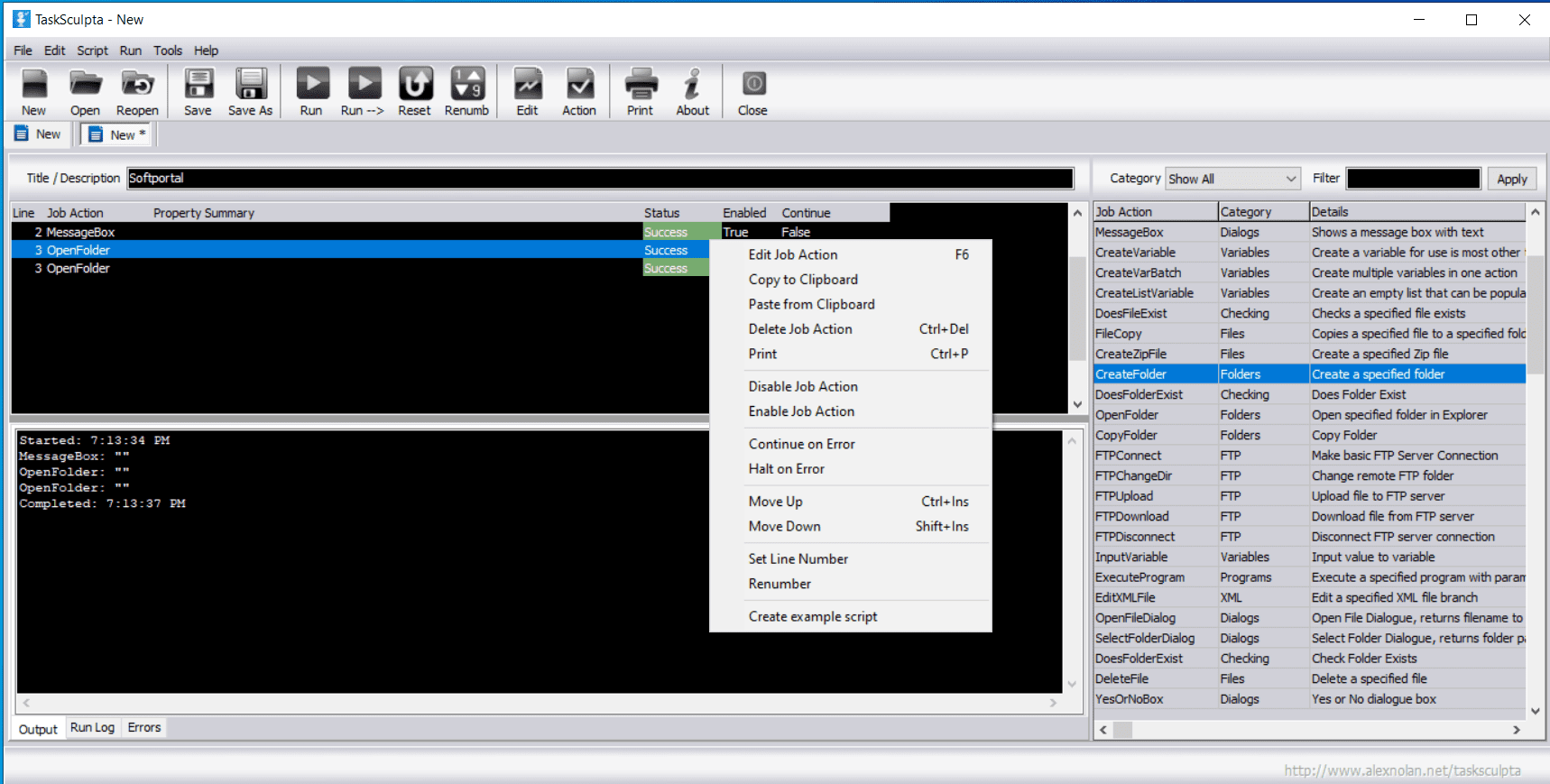Click the Apply filter button
Viewport: 1550px width, 784px height.
1512,179
